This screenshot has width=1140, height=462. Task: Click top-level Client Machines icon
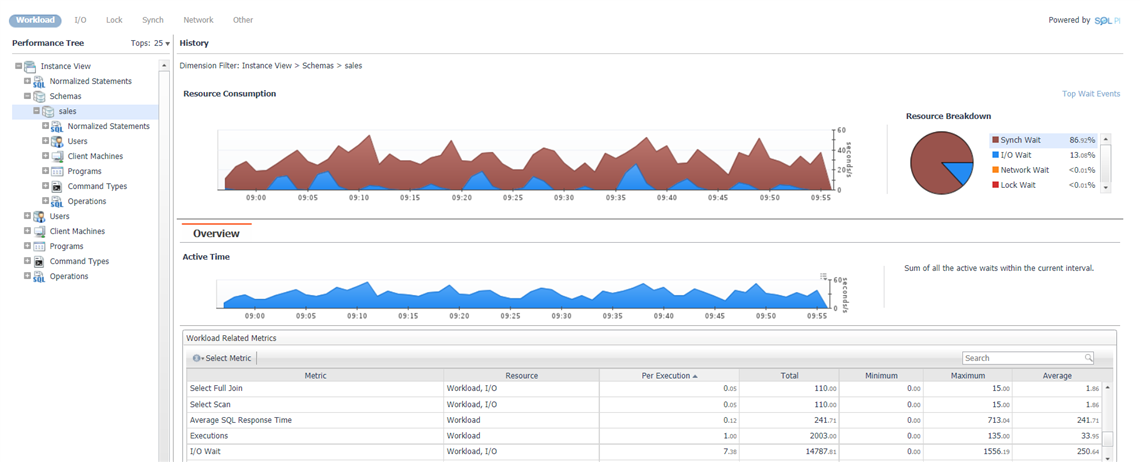tap(39, 231)
